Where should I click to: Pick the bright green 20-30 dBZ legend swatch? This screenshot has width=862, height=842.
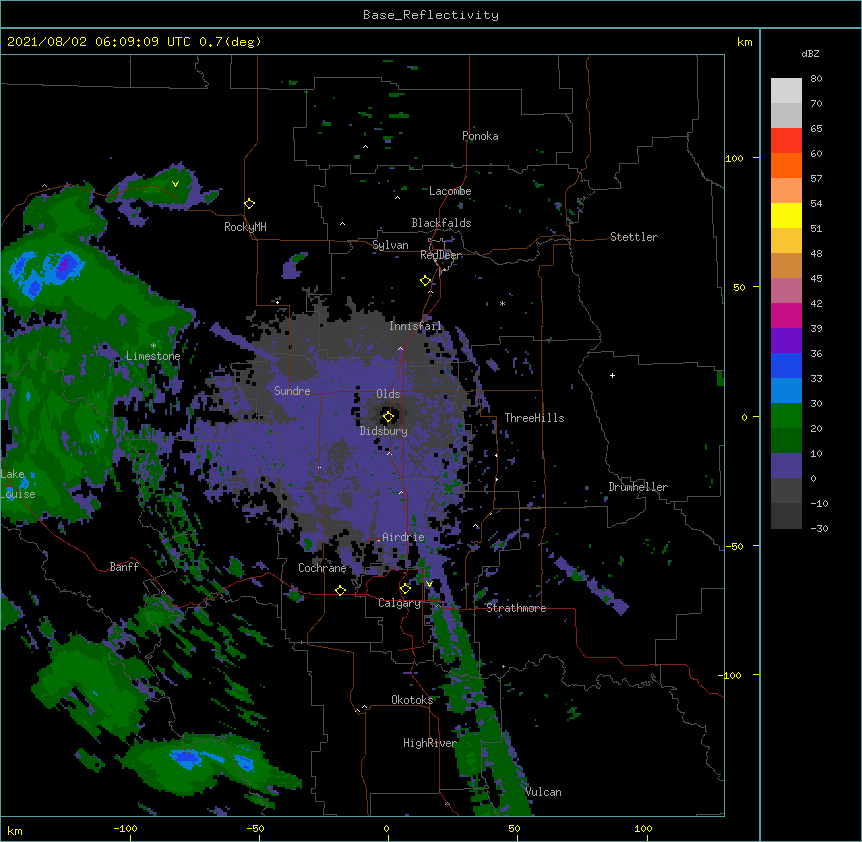tap(786, 416)
